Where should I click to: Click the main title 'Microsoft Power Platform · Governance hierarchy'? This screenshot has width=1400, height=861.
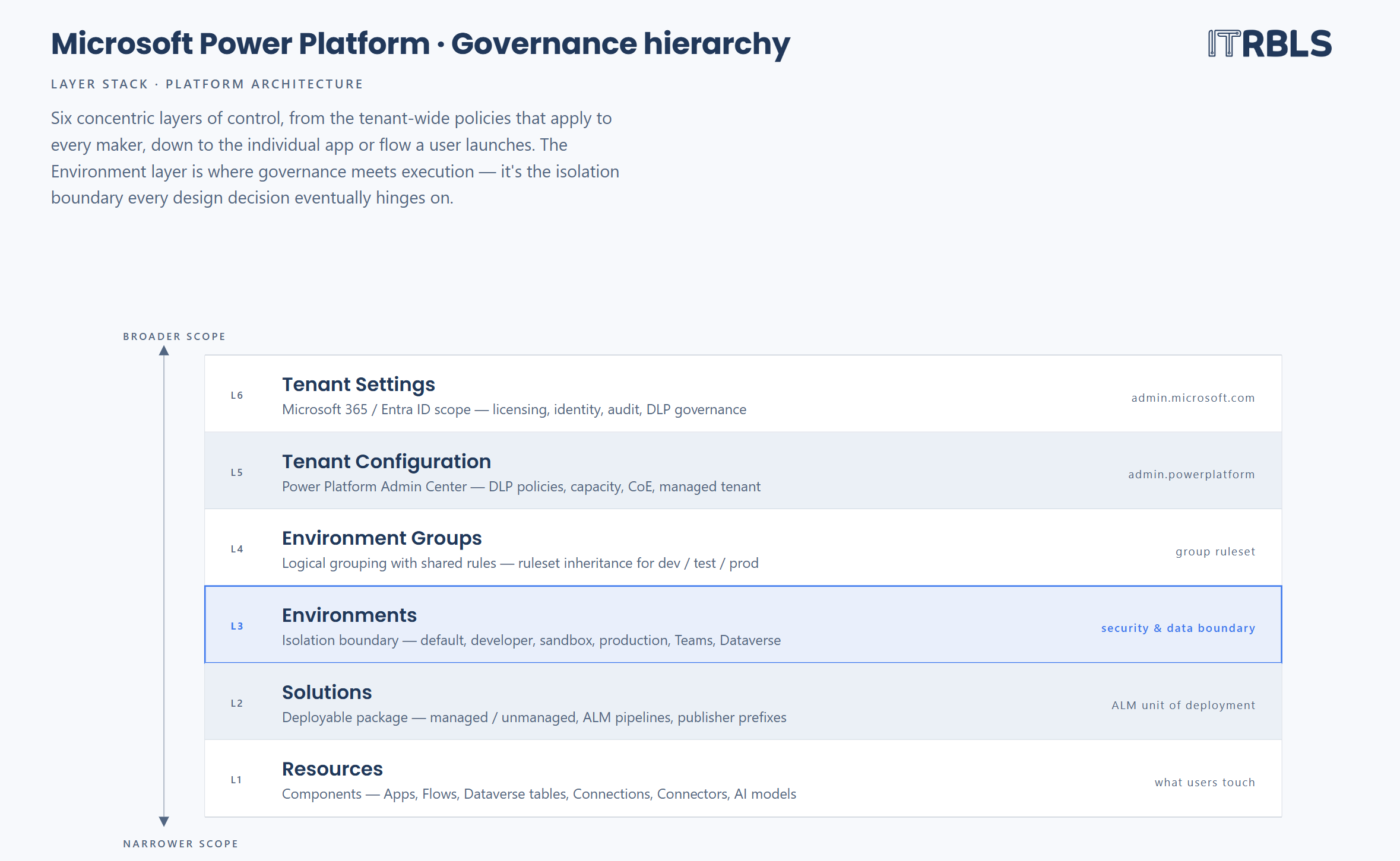(x=420, y=44)
